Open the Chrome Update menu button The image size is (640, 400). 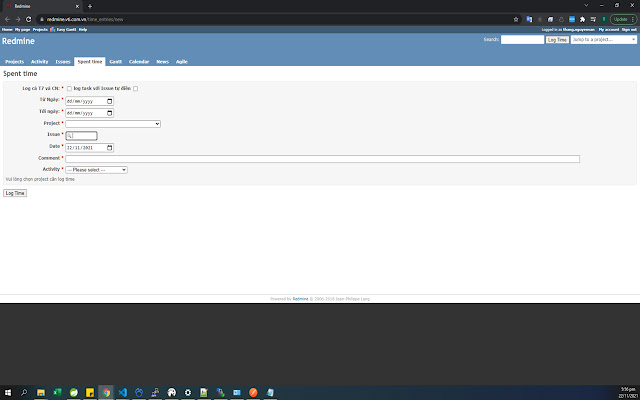coord(623,19)
